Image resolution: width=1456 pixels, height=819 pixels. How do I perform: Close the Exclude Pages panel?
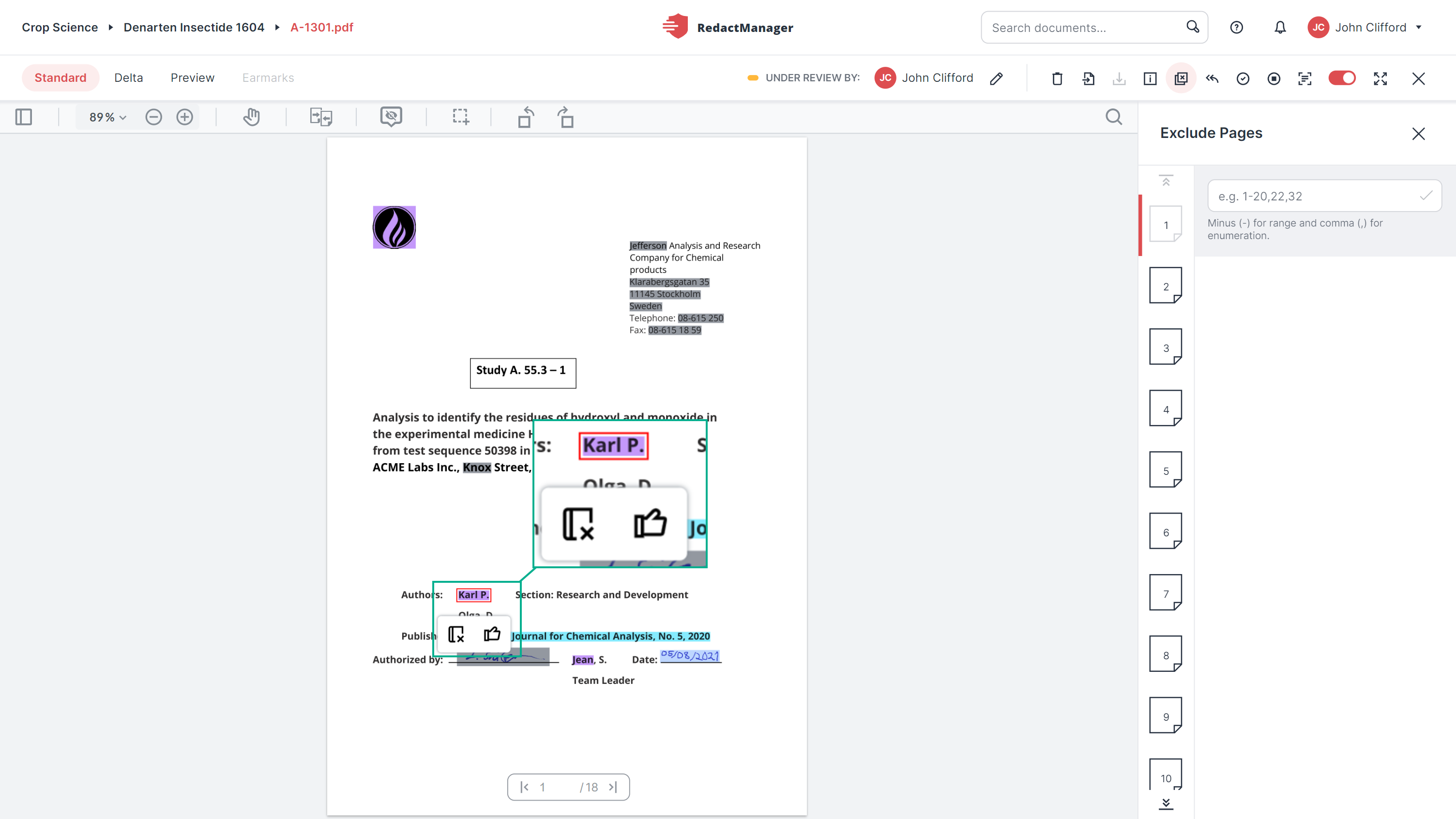1419,134
